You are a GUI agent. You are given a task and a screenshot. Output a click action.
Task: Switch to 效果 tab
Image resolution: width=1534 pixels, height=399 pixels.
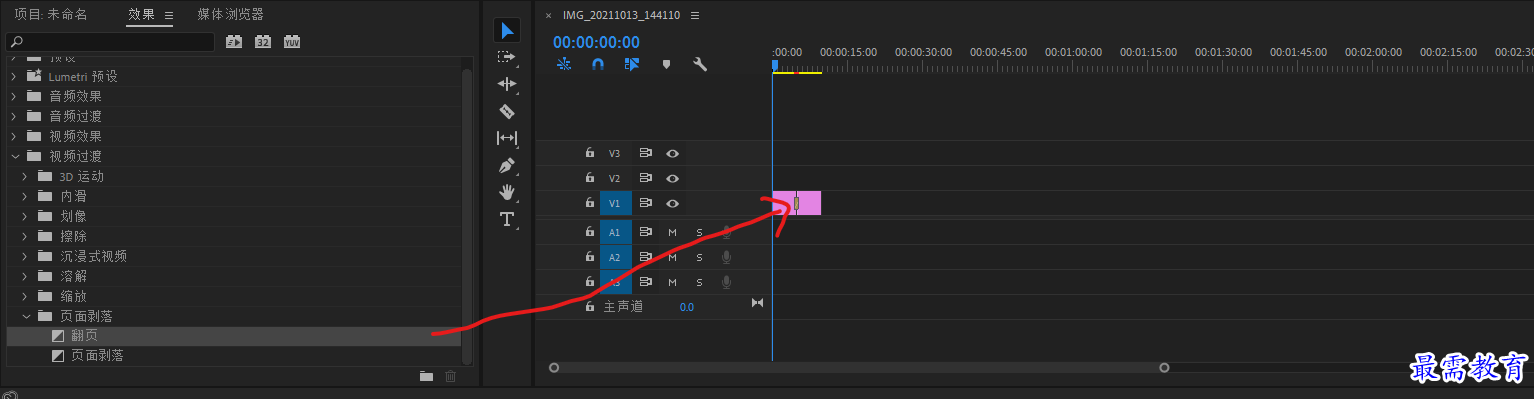click(141, 15)
